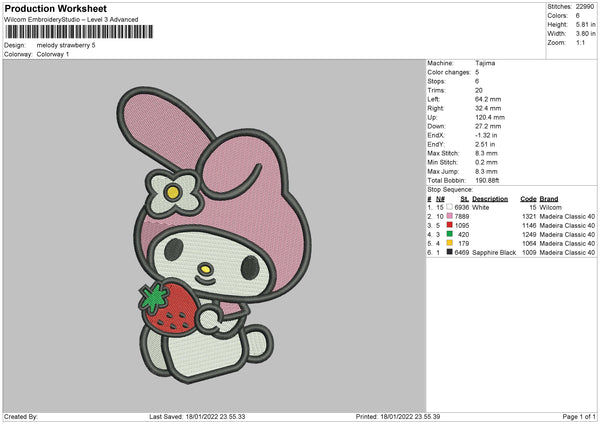Select the stitch count "6936" in row 1
This screenshot has width=600, height=424.
[462, 207]
